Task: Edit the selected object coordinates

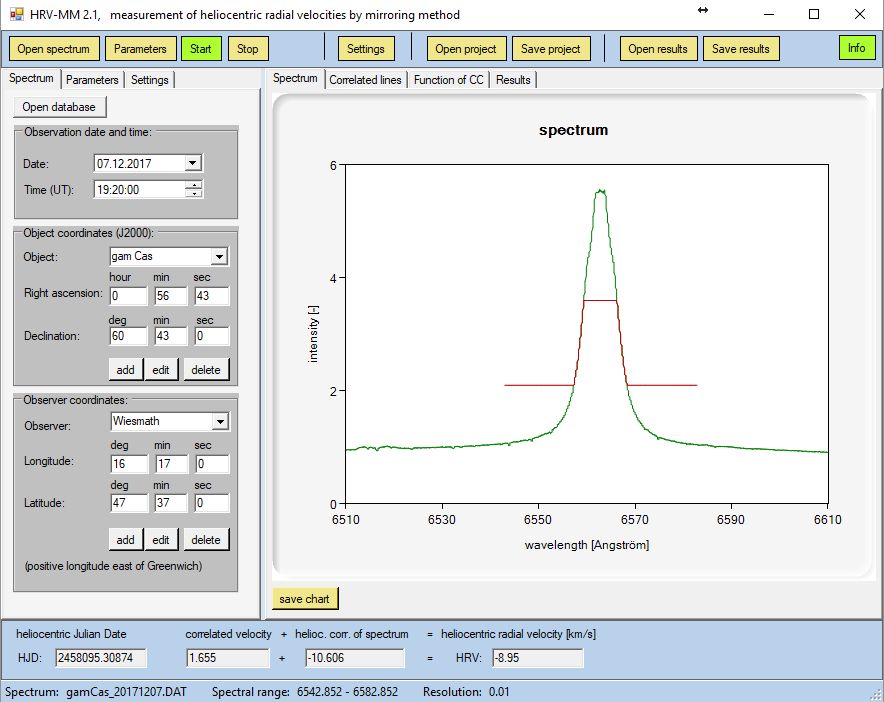Action: click(161, 370)
